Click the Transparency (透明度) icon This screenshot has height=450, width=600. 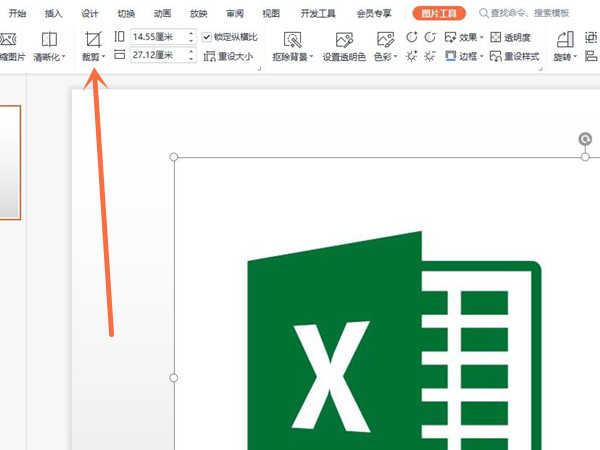click(496, 37)
